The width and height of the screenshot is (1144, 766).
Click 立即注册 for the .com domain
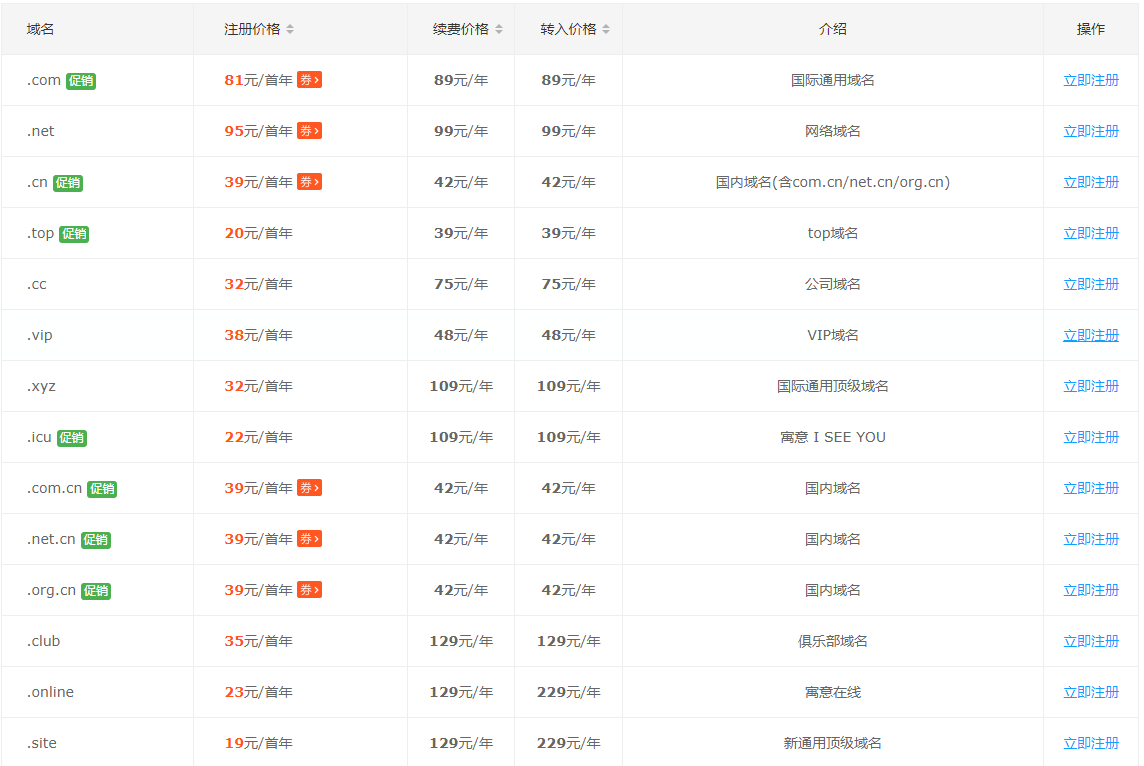click(x=1089, y=79)
